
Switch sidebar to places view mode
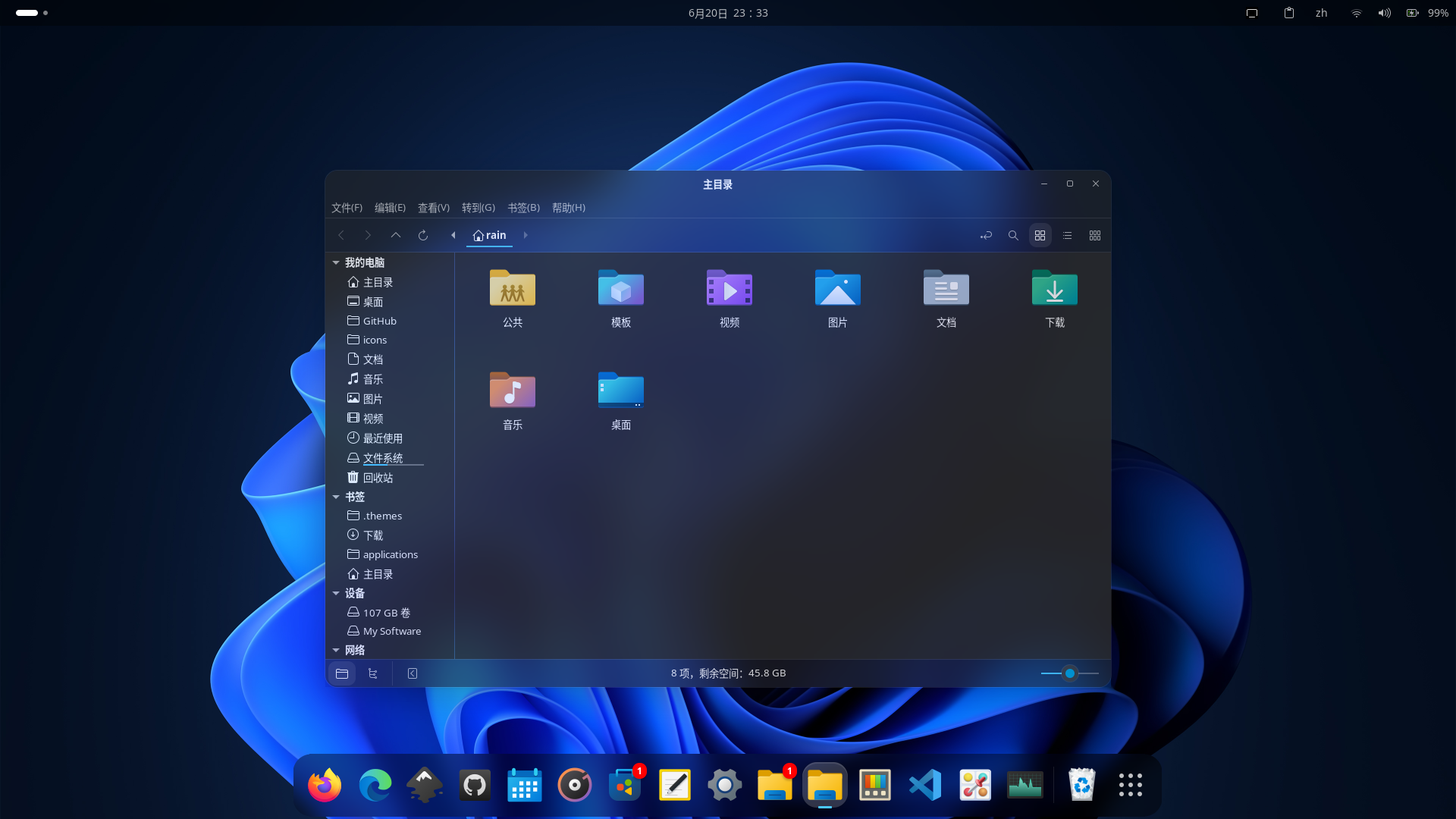pos(342,673)
